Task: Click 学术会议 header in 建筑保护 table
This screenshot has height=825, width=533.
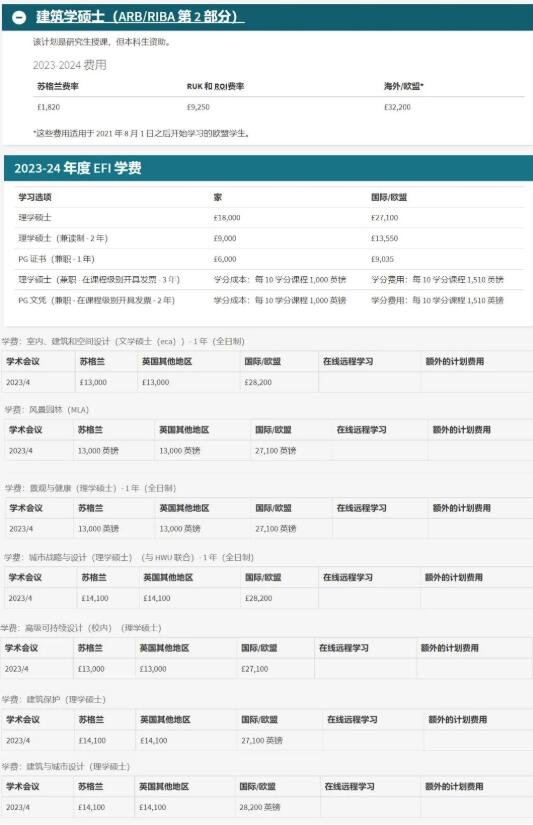Action: [23, 720]
